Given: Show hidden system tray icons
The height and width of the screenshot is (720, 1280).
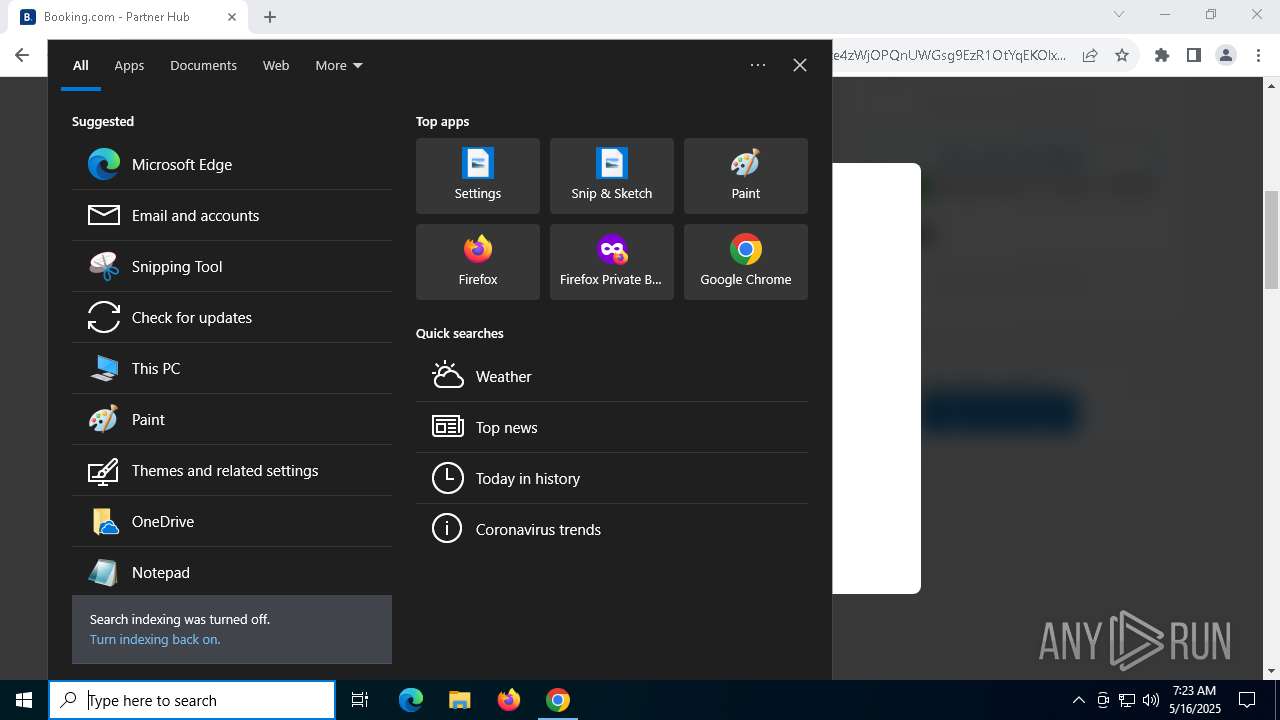Looking at the screenshot, I should pos(1078,700).
